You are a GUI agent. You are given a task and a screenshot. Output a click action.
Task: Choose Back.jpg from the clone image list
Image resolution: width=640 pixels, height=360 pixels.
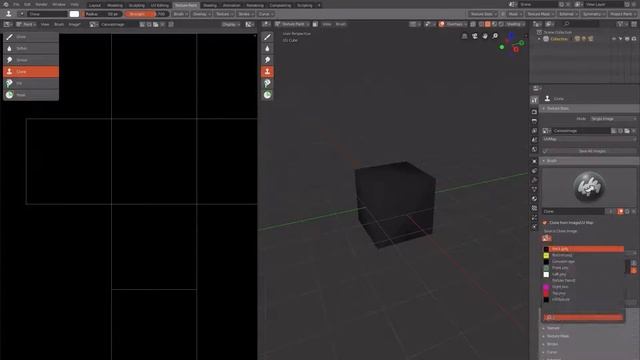(584, 249)
